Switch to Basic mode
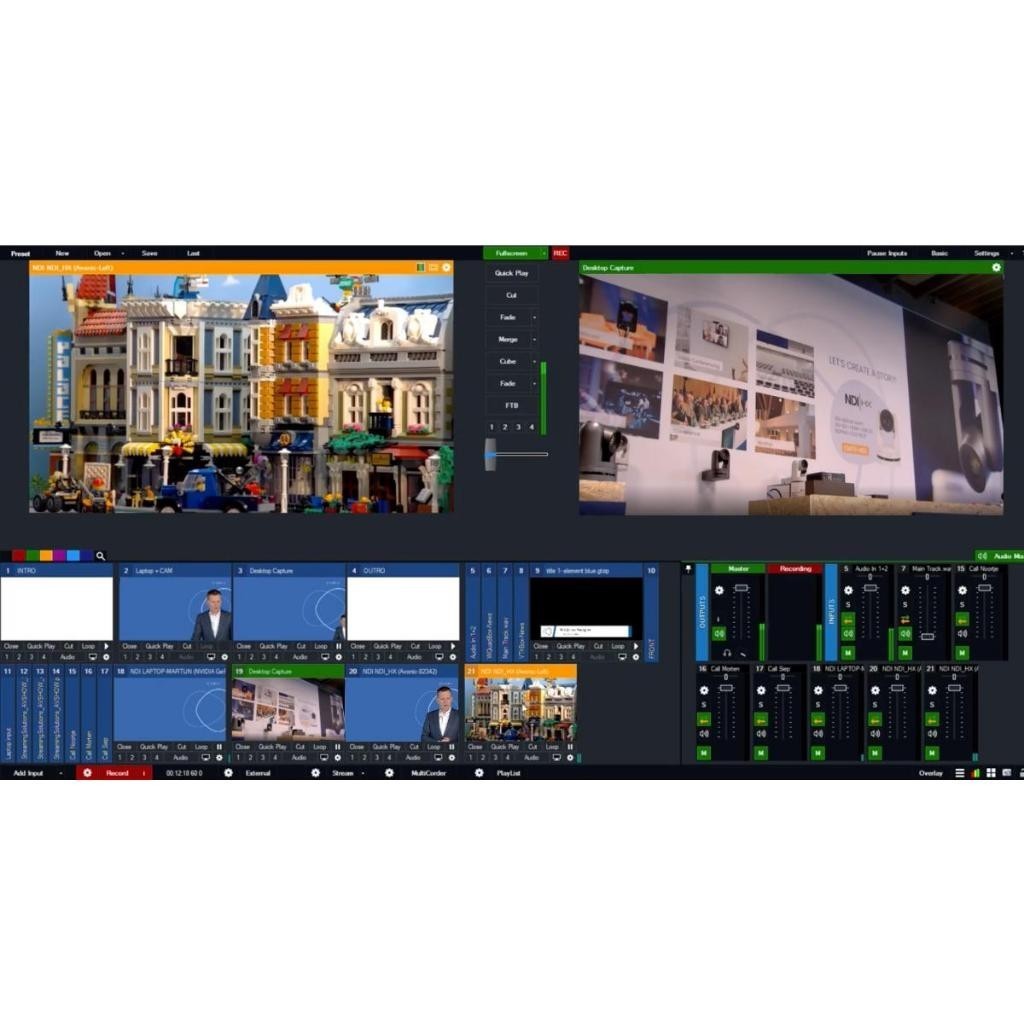 pos(939,253)
